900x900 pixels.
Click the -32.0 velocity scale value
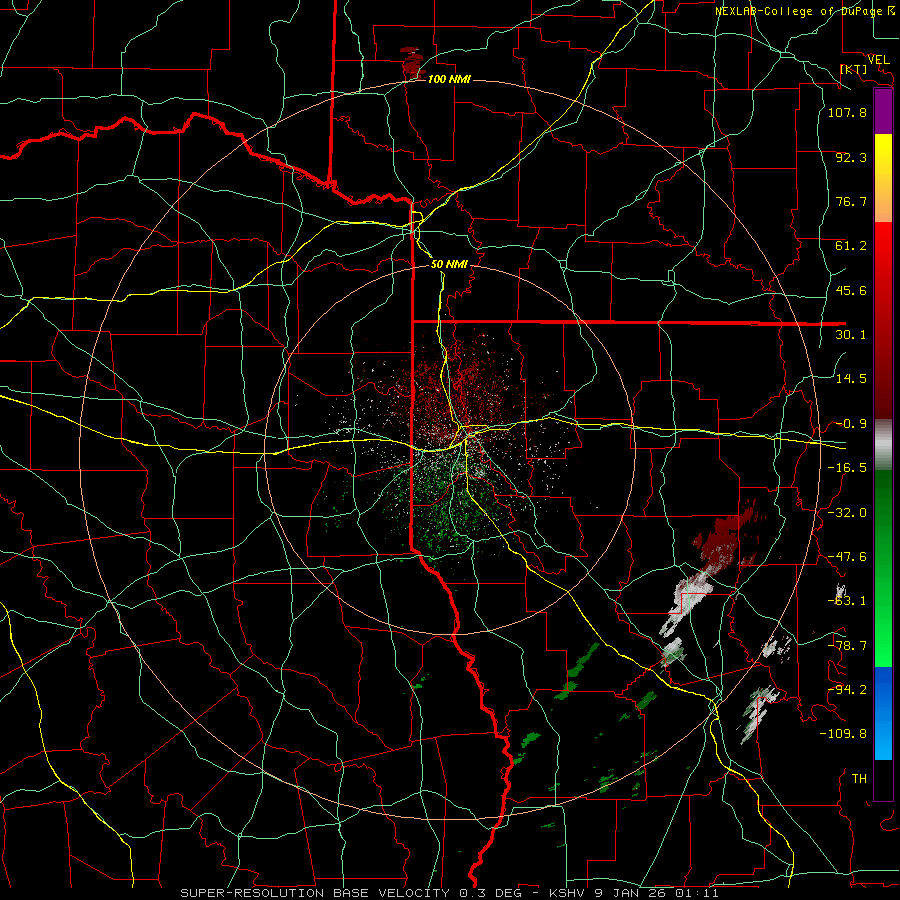(847, 512)
